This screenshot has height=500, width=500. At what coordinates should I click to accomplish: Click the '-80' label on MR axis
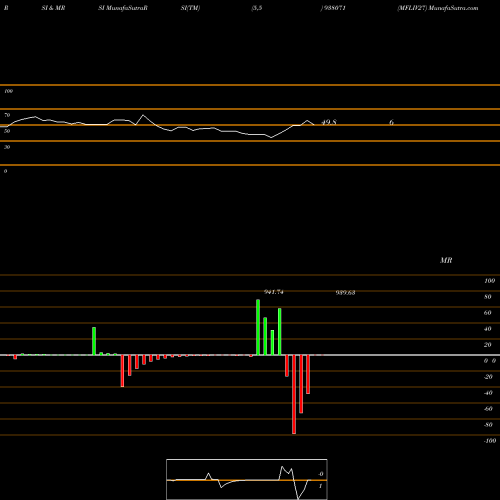tap(488, 425)
